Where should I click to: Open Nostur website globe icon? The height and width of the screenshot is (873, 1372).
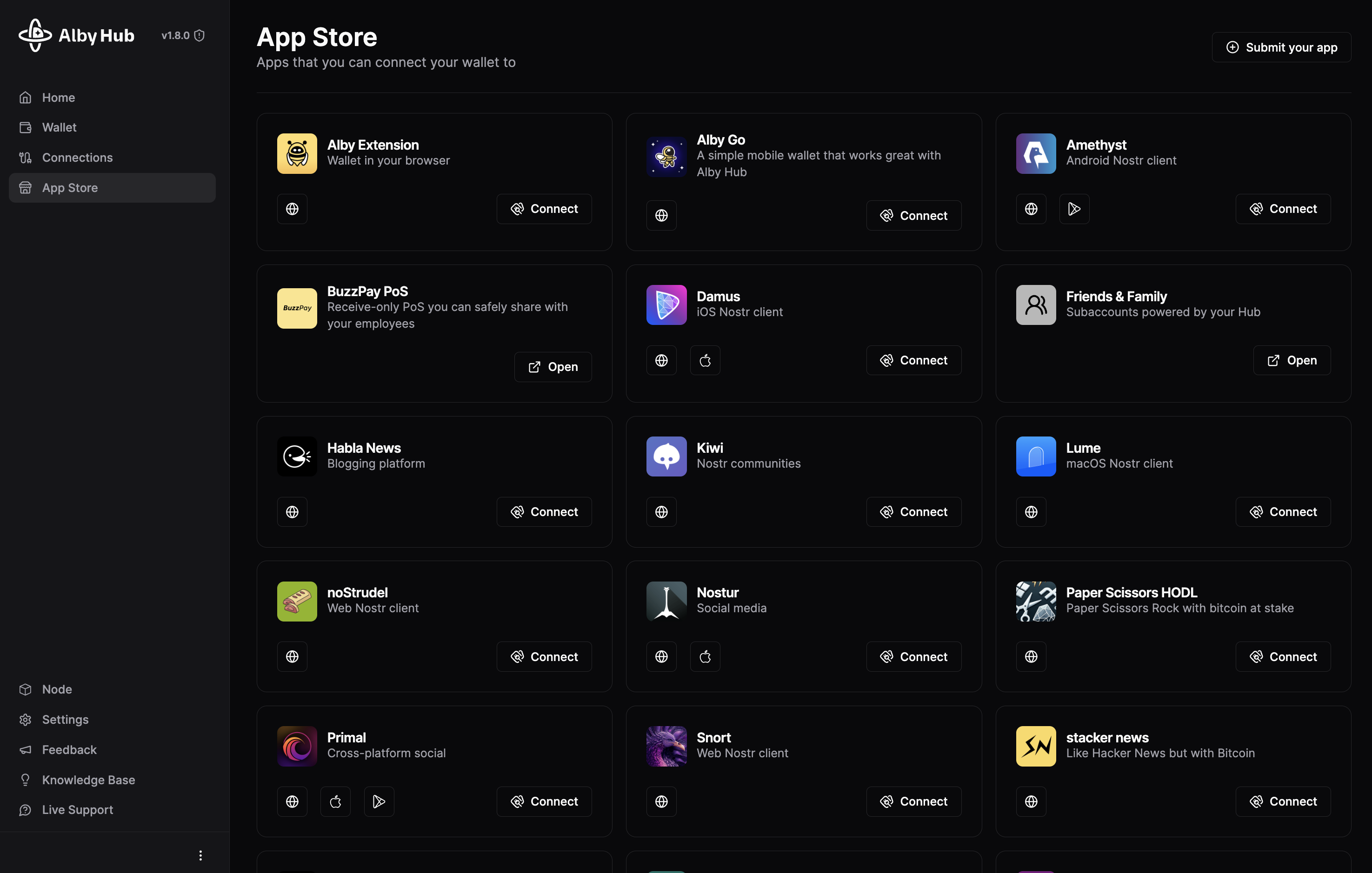661,656
